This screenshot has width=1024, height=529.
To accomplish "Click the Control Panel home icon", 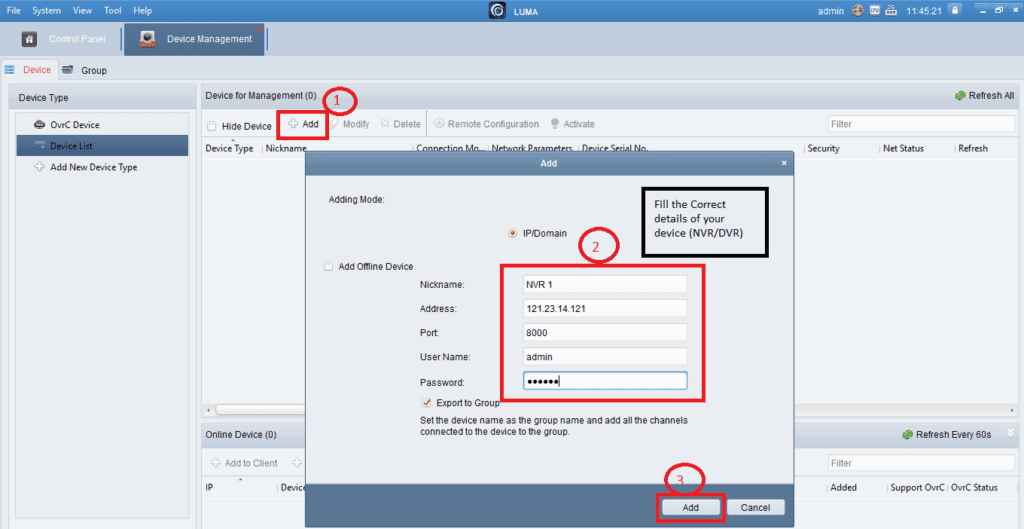I will pyautogui.click(x=30, y=39).
